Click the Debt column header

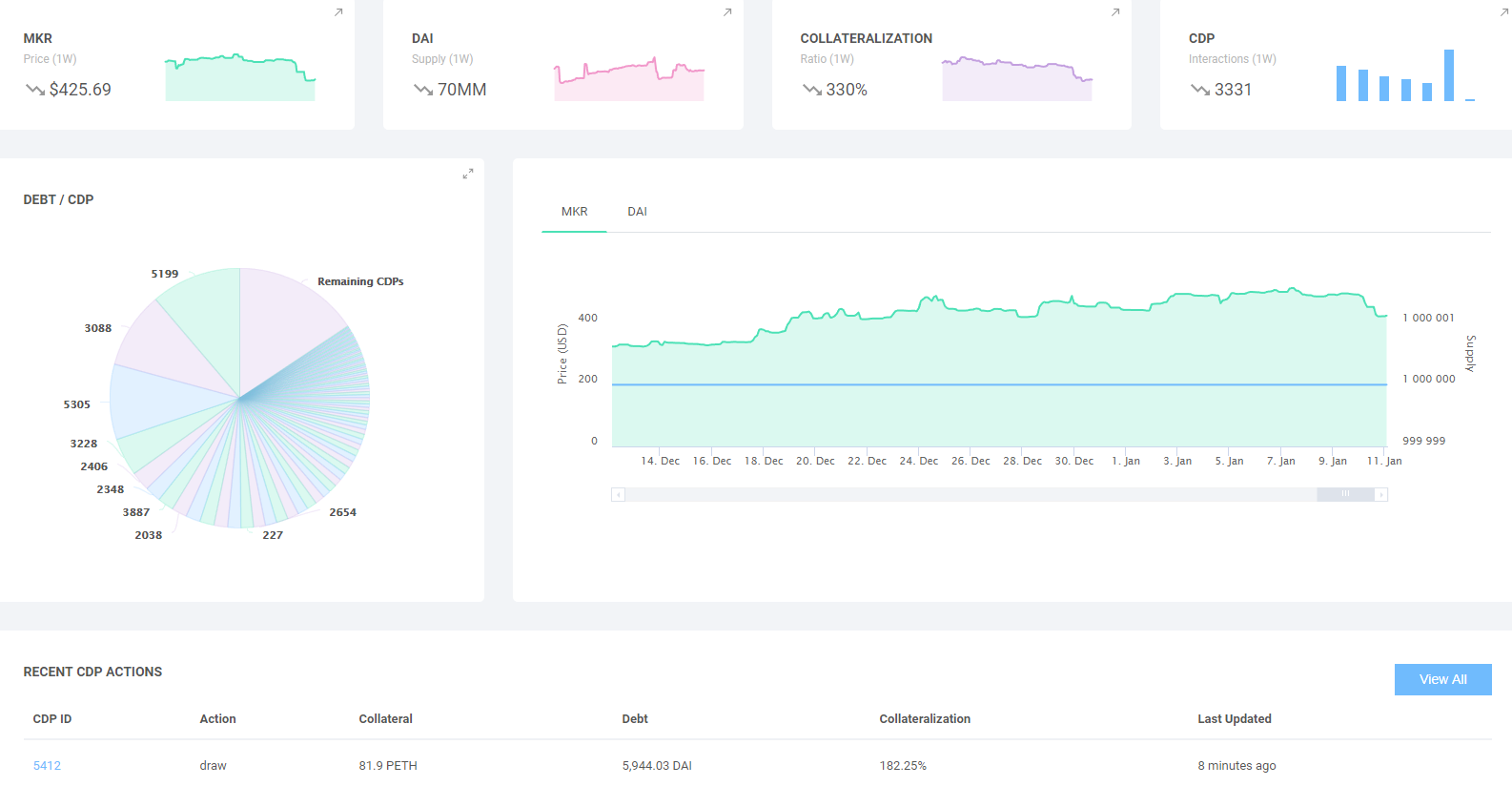635,719
